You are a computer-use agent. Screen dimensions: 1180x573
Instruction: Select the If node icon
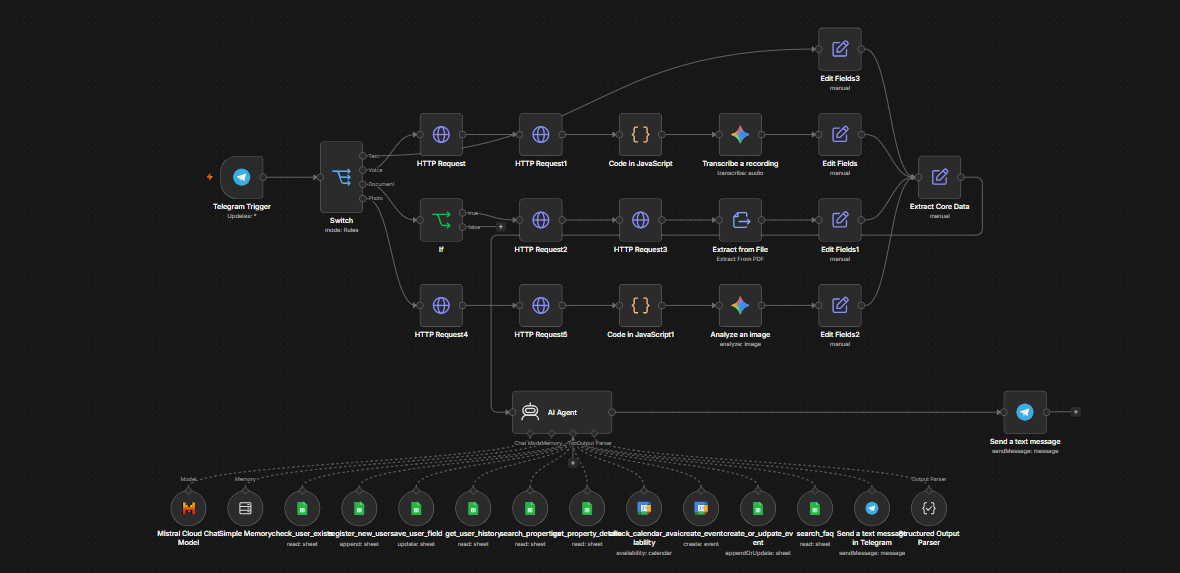click(441, 220)
